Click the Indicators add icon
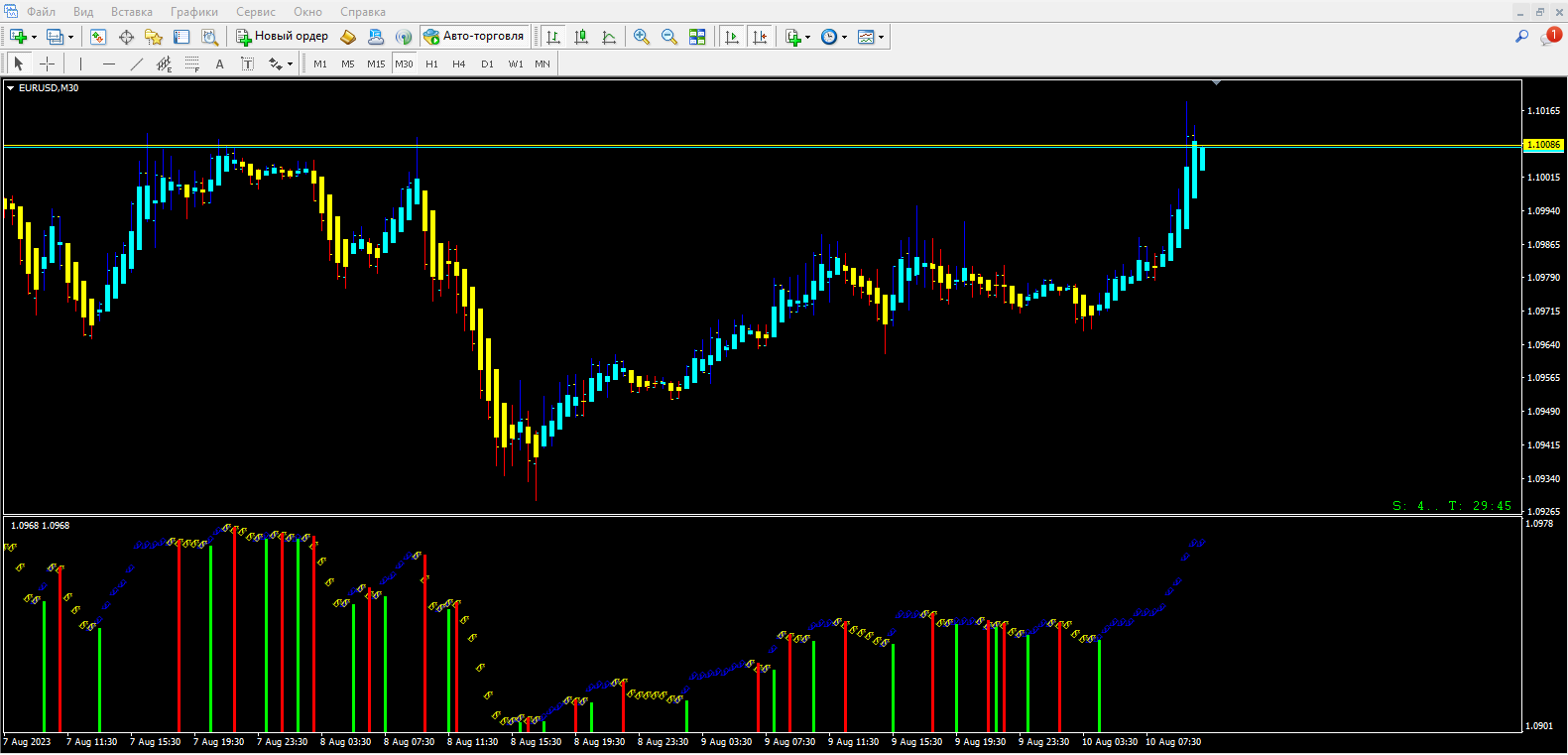 (792, 37)
